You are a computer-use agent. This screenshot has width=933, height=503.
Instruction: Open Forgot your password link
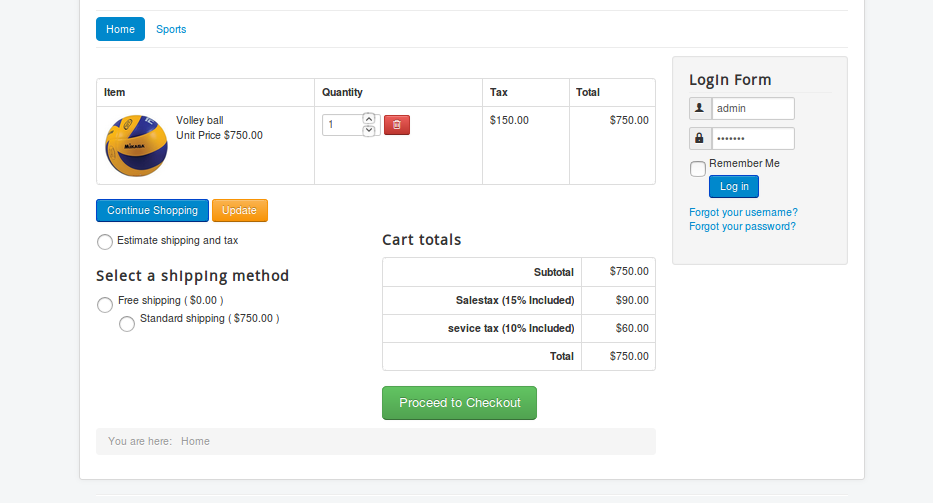(742, 226)
